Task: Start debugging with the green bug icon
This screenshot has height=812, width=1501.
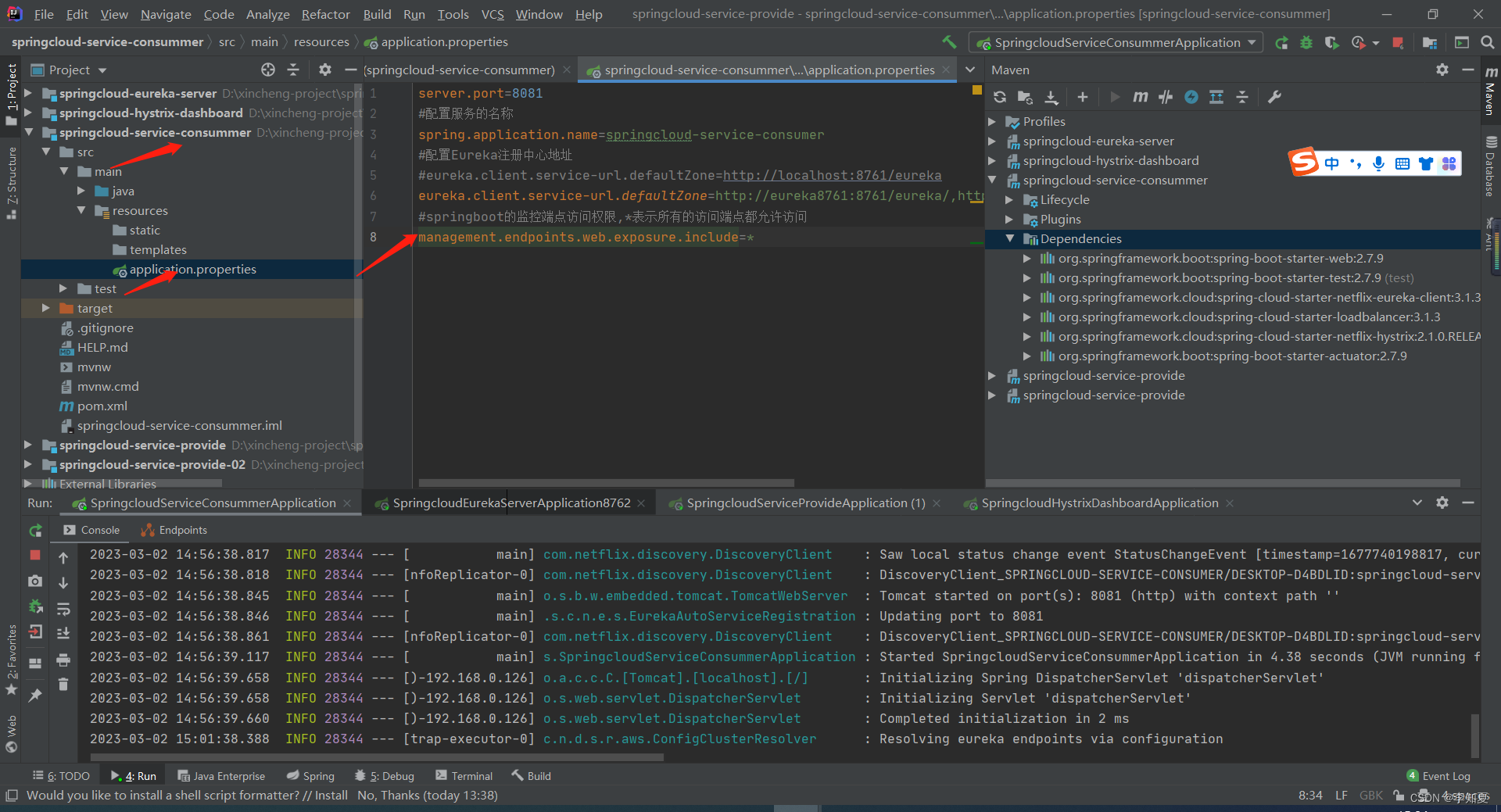Action: 1306,43
